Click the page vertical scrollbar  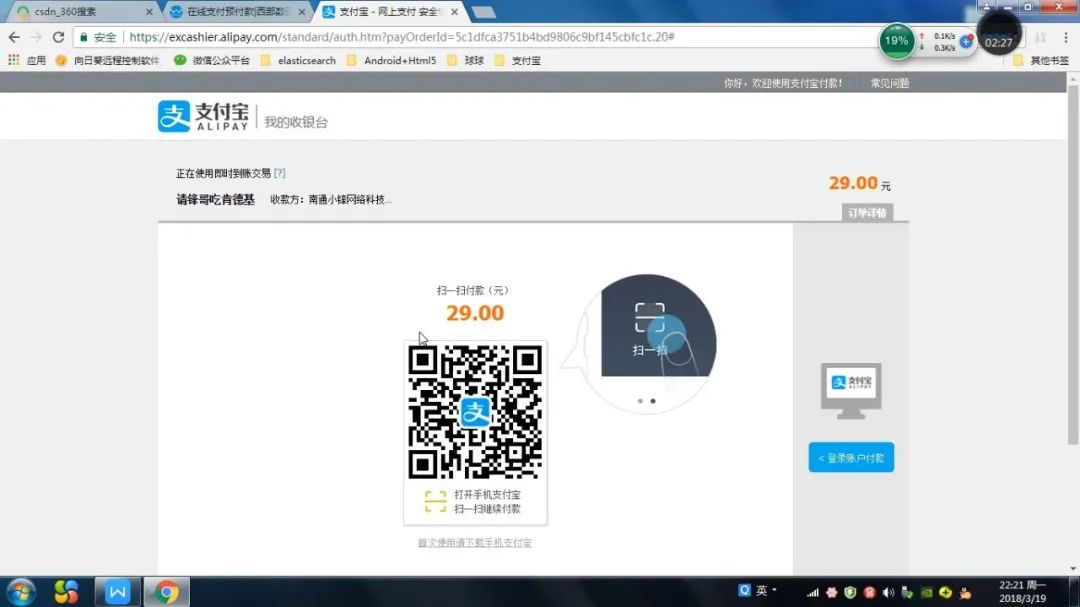click(x=1073, y=265)
